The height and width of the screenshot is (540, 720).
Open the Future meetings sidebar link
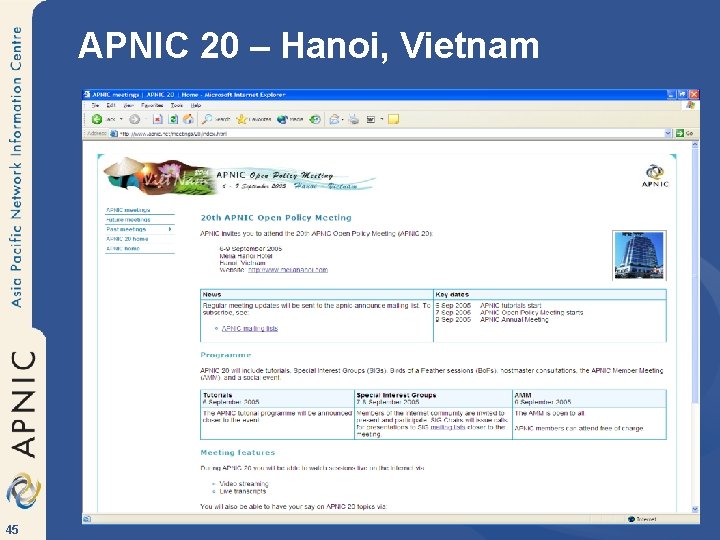pyautogui.click(x=128, y=219)
